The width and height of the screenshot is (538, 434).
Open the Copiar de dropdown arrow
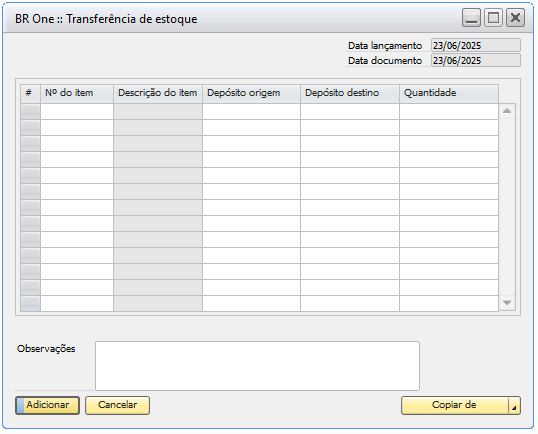point(514,406)
